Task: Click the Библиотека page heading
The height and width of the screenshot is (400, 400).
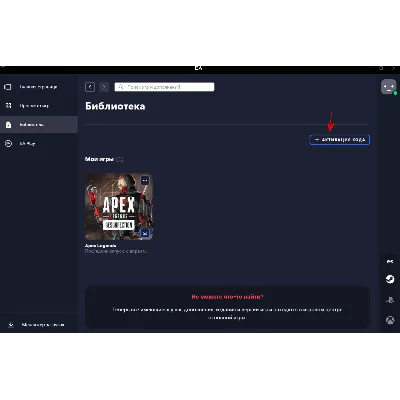Action: click(x=115, y=106)
